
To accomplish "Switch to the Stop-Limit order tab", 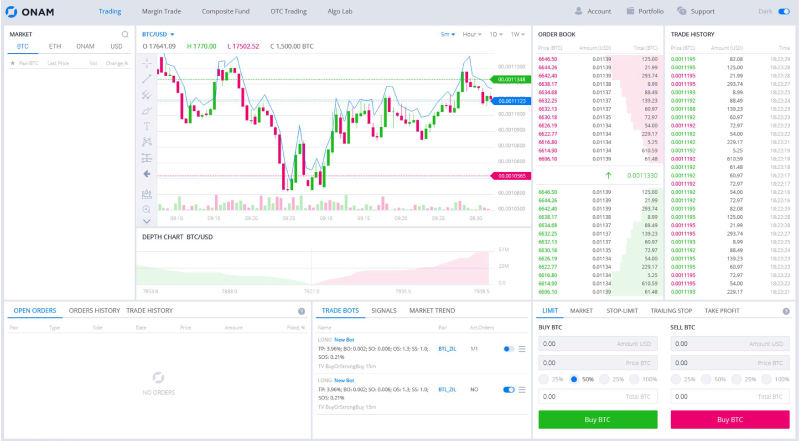I will coord(622,310).
